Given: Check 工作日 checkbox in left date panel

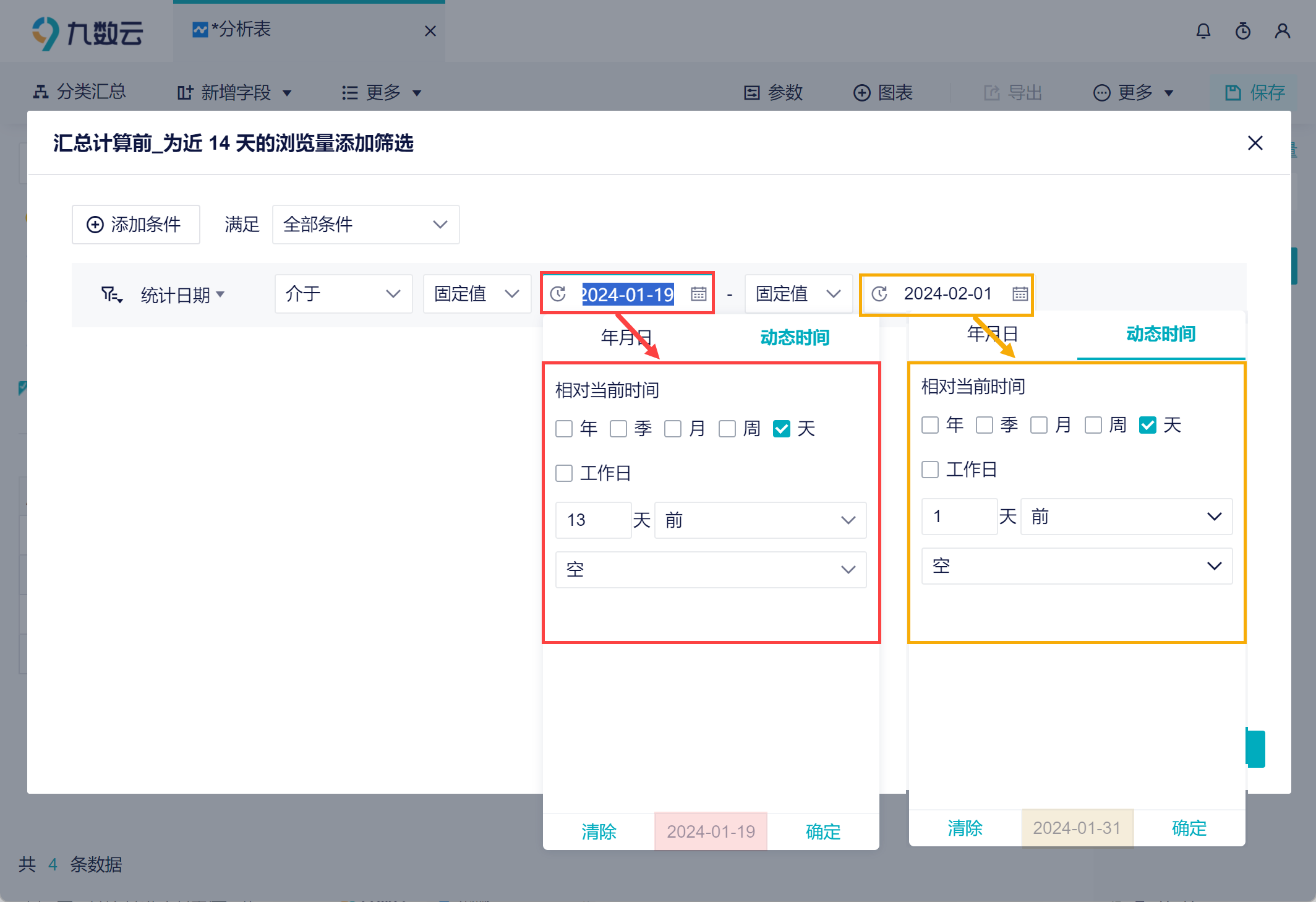Looking at the screenshot, I should coord(563,473).
